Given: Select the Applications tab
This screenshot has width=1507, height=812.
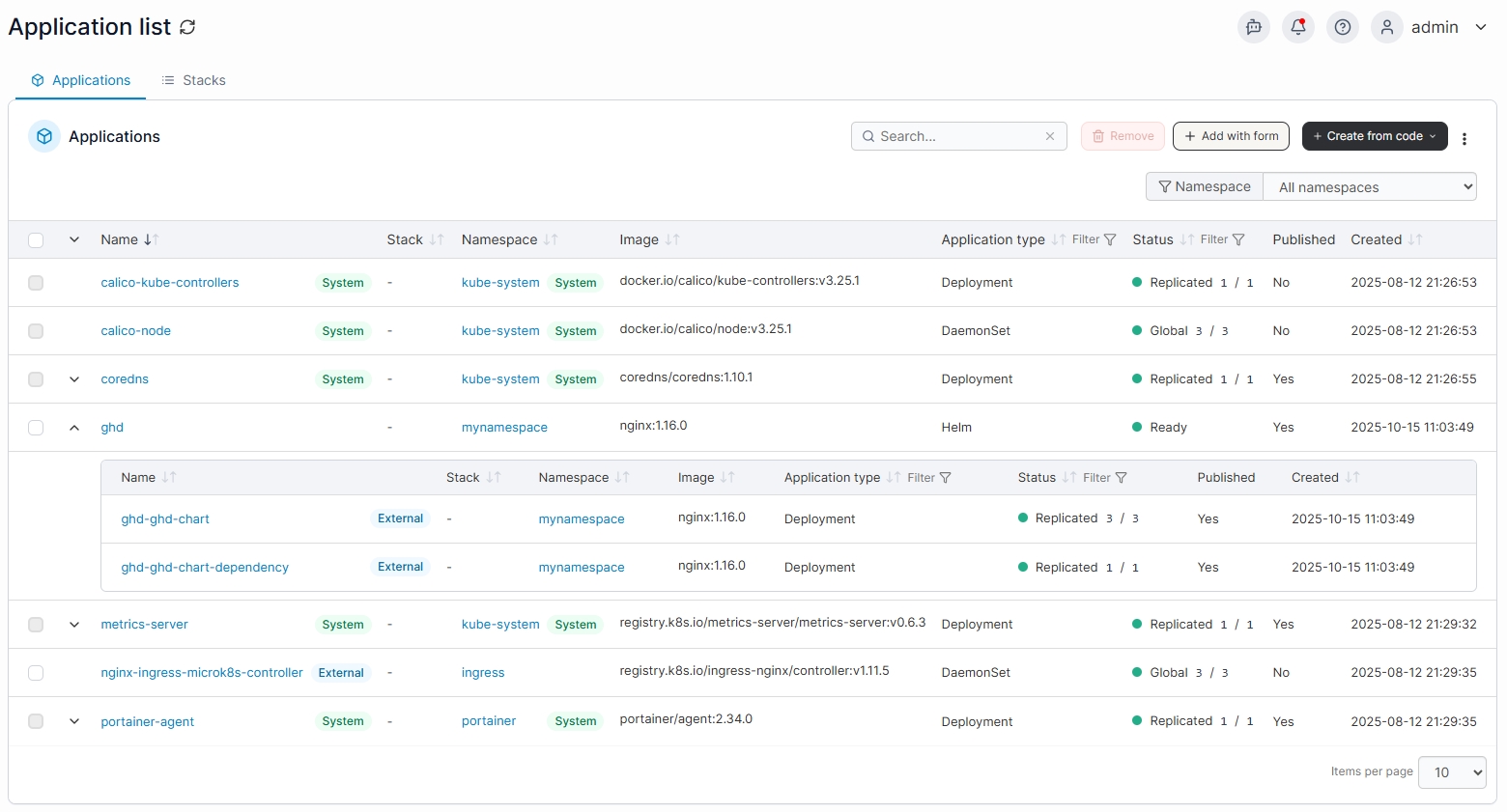Looking at the screenshot, I should pos(81,80).
